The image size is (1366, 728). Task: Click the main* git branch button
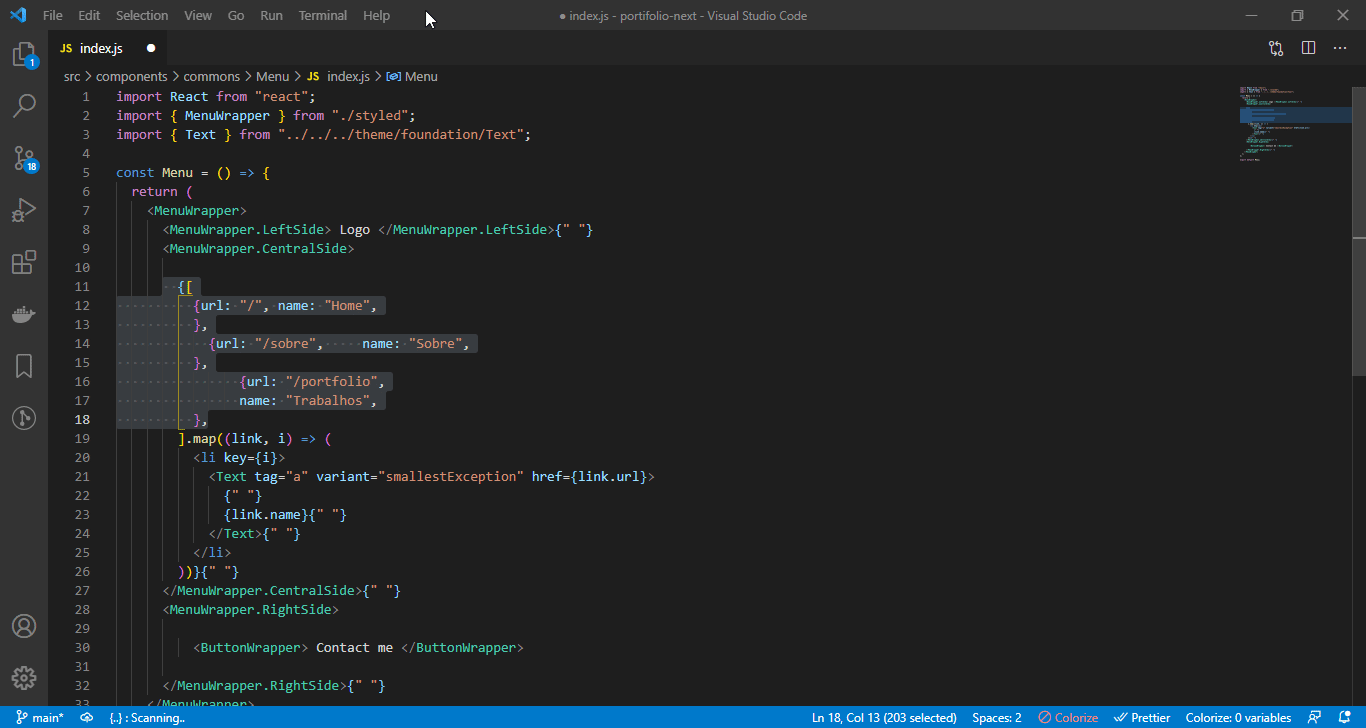click(40, 717)
